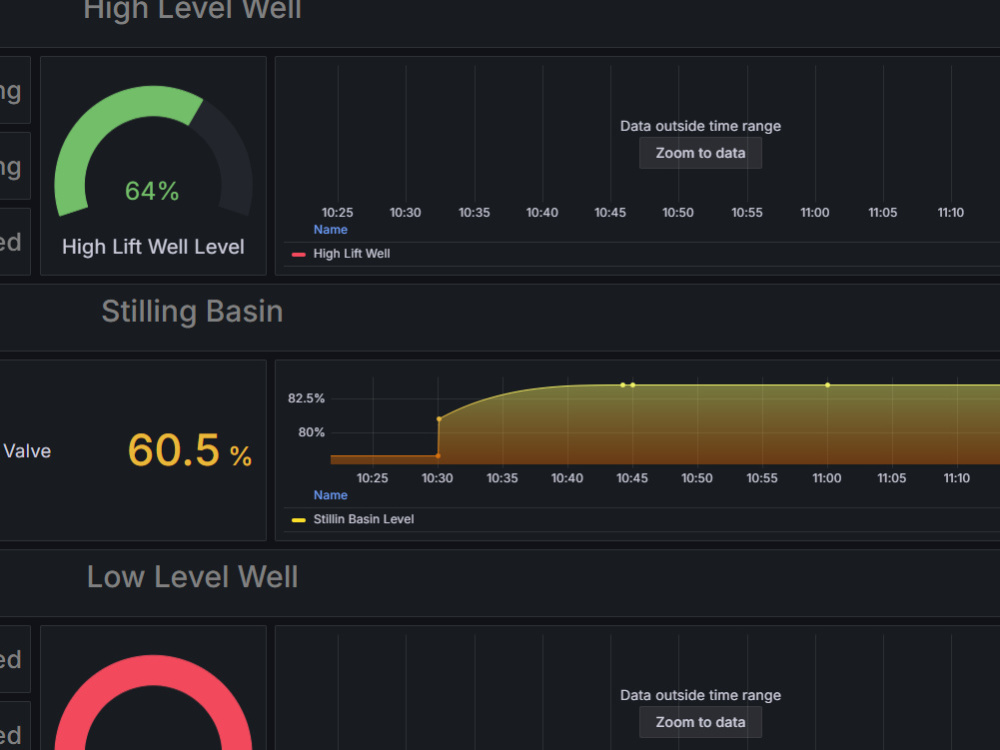Click the 64% gauge reading
This screenshot has width=1000, height=750.
tap(152, 190)
